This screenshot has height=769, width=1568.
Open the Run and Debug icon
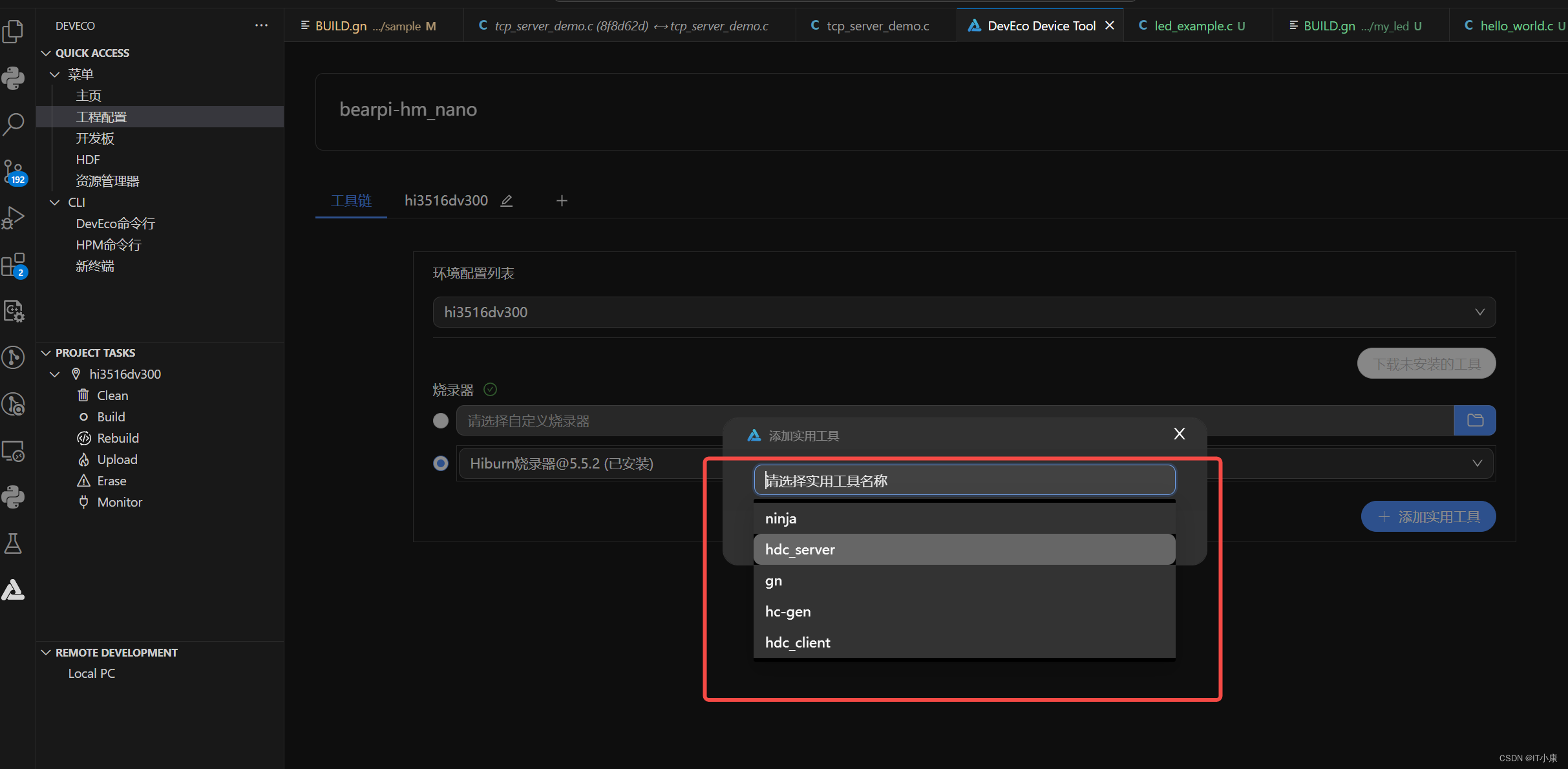pos(14,218)
